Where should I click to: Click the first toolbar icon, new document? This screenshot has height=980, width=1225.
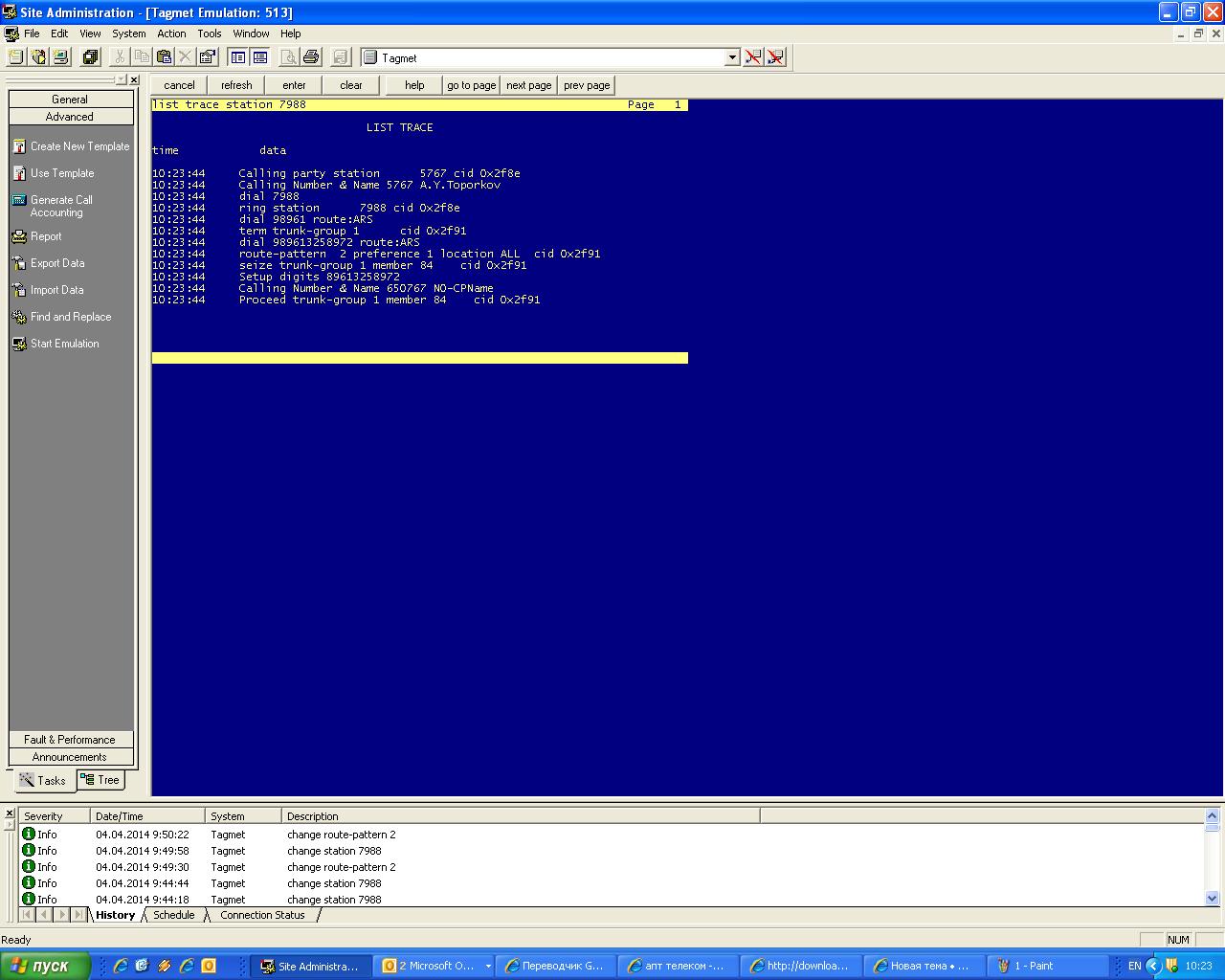pyautogui.click(x=16, y=57)
